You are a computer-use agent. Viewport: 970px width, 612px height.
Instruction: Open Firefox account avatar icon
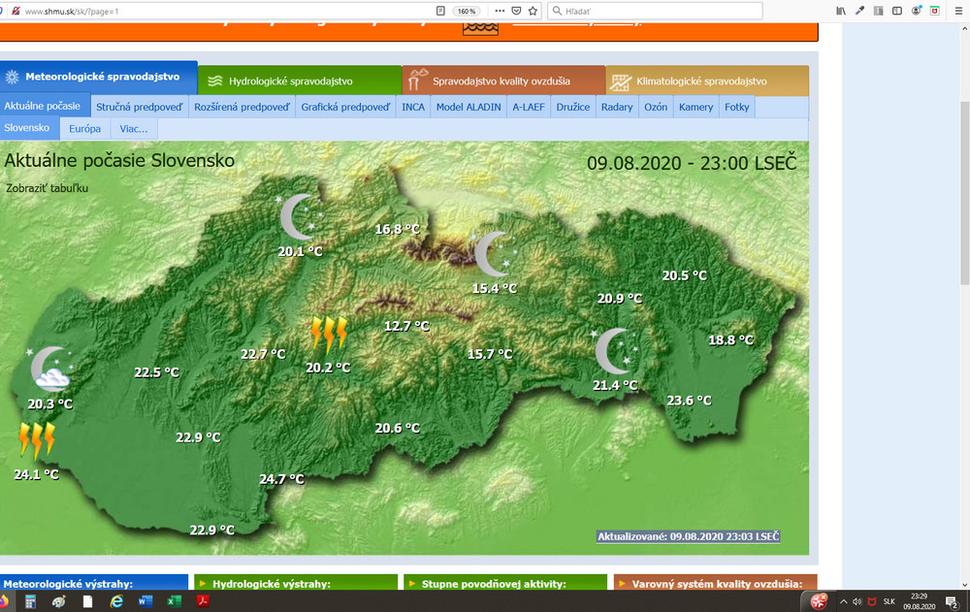[916, 11]
